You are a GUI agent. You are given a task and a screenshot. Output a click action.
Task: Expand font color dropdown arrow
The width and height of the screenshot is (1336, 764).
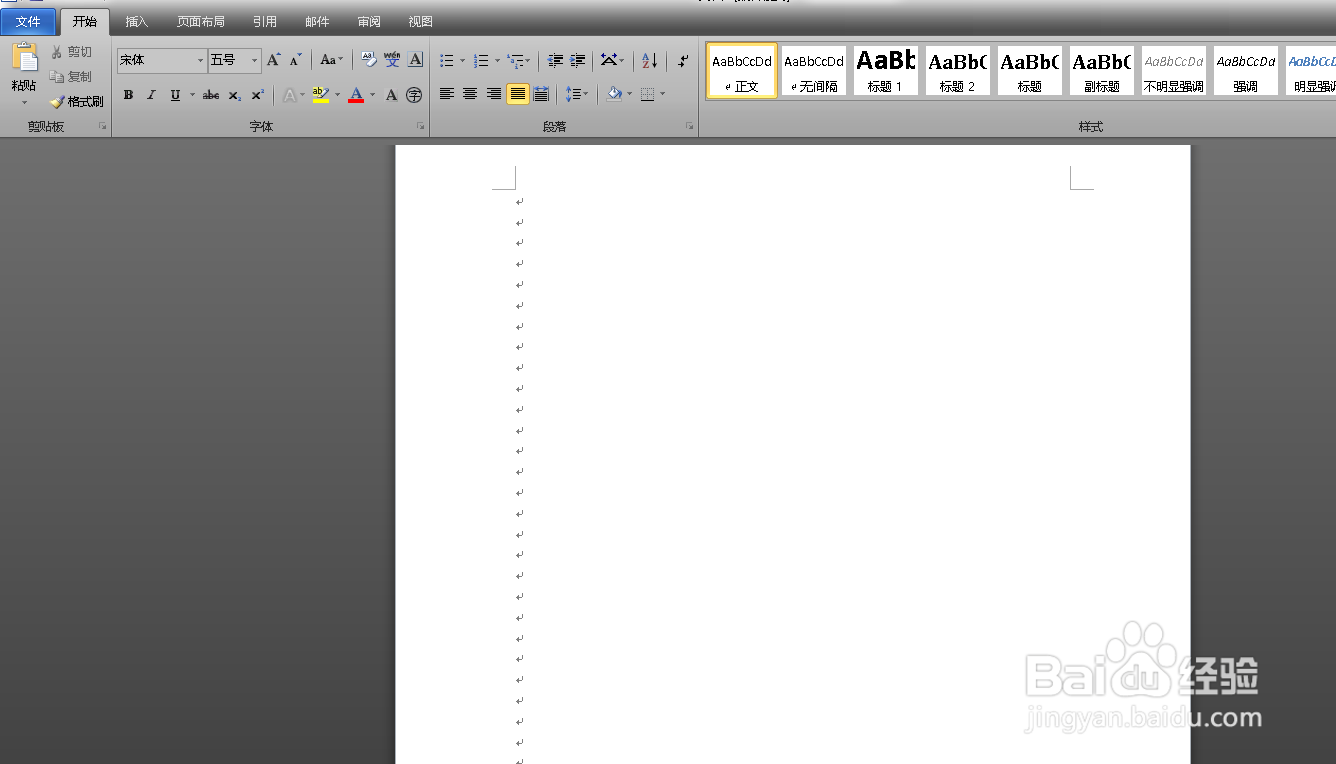372,95
